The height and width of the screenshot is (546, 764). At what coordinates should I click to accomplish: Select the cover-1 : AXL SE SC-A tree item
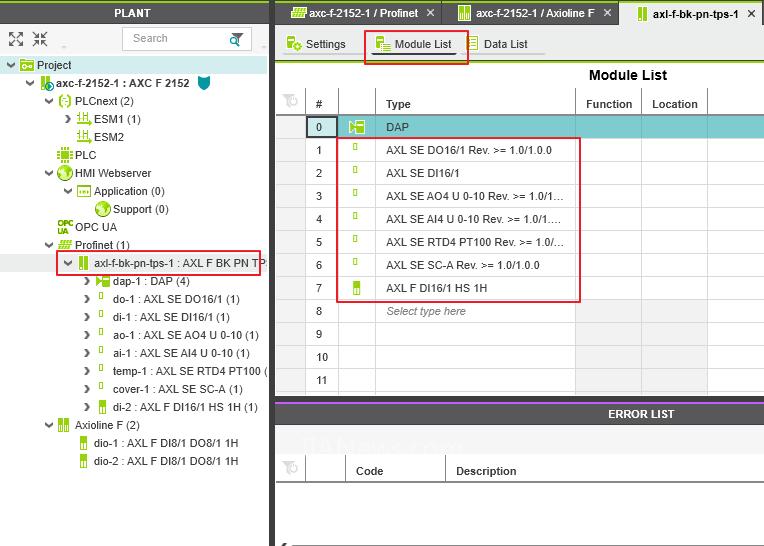(177, 389)
